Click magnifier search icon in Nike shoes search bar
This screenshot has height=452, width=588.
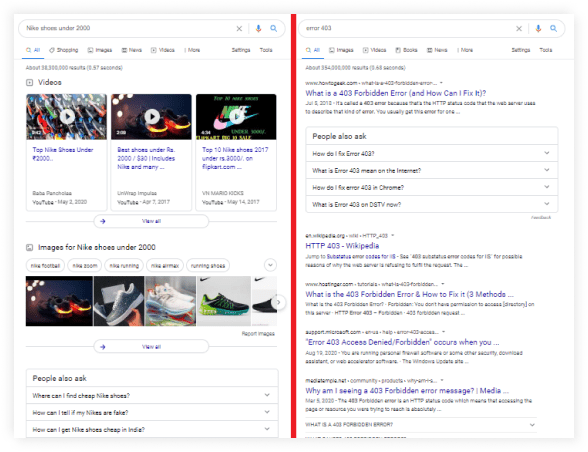click(274, 29)
